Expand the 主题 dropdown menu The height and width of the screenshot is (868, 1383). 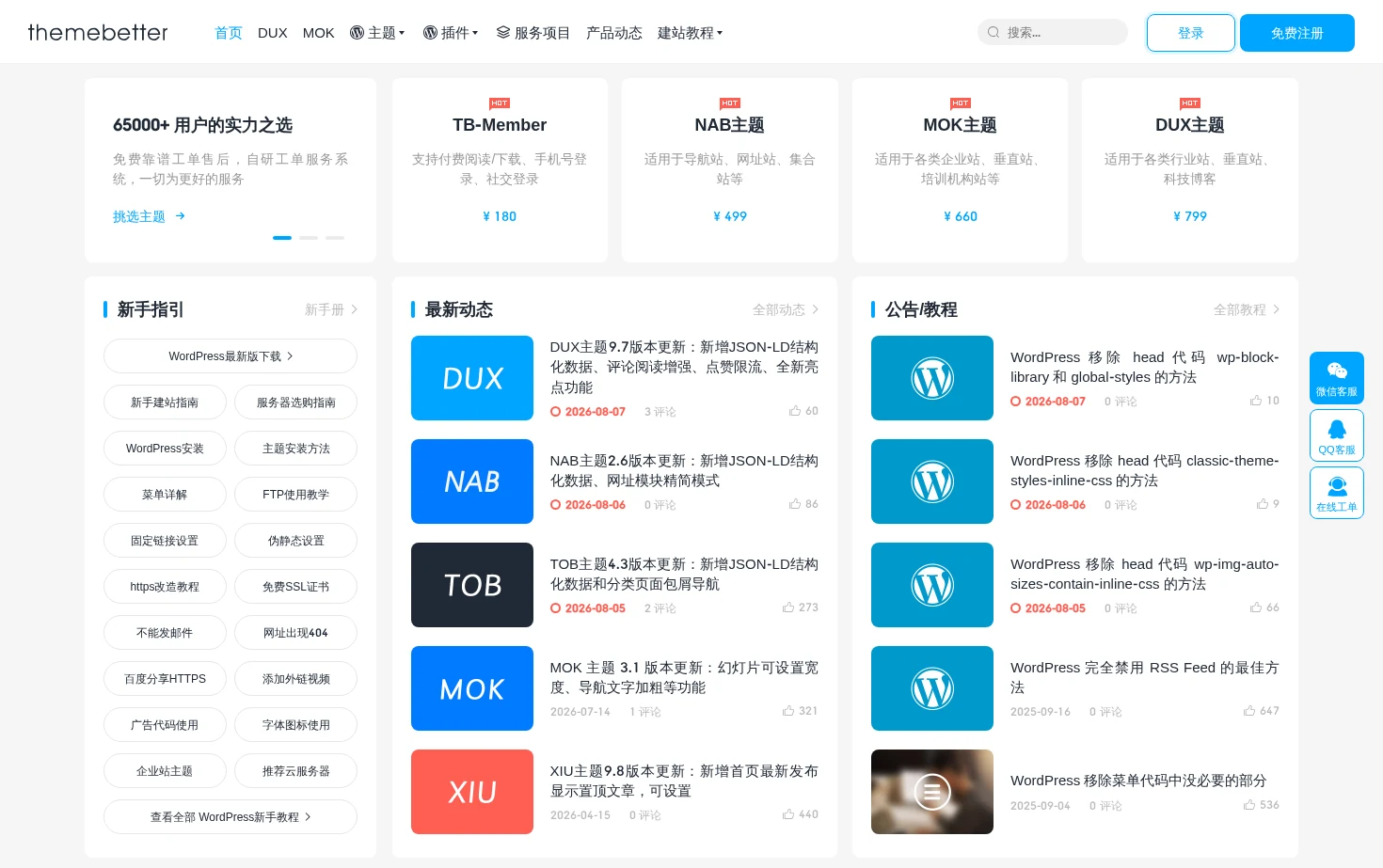(x=377, y=33)
